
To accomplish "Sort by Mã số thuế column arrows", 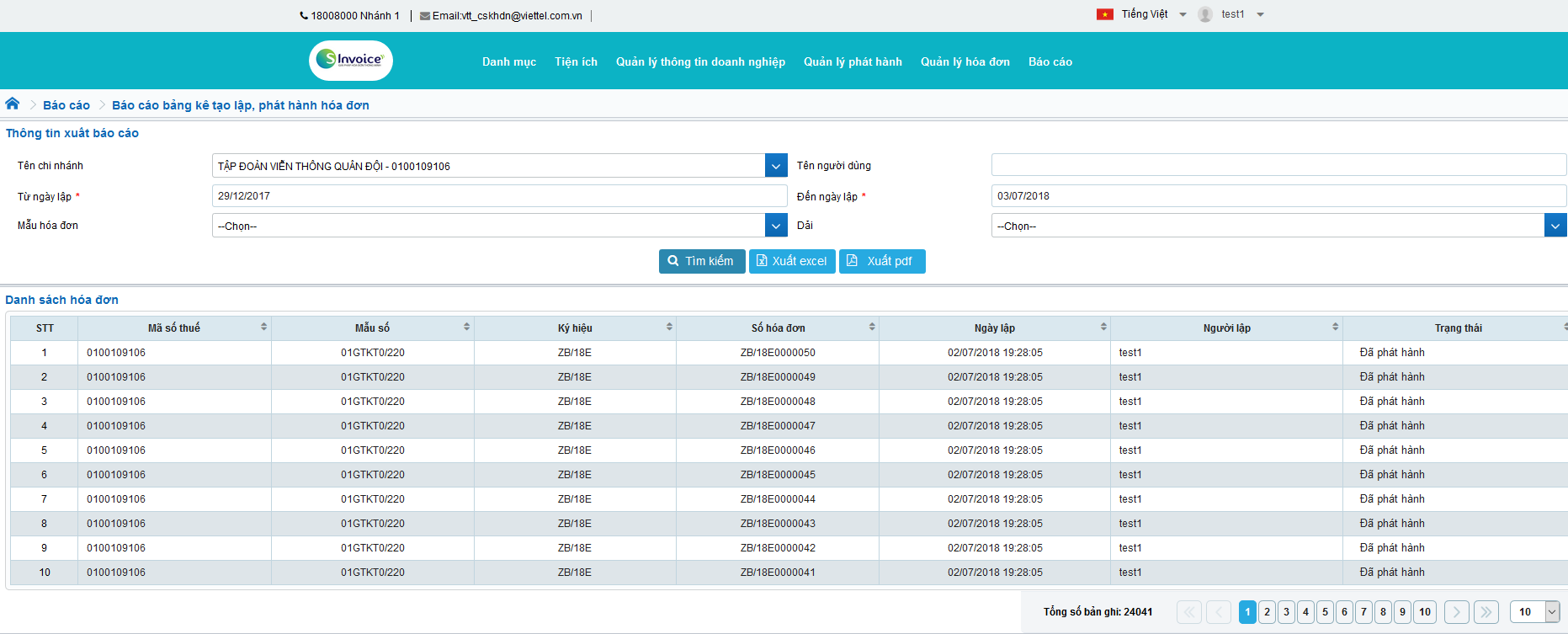I will 263,327.
